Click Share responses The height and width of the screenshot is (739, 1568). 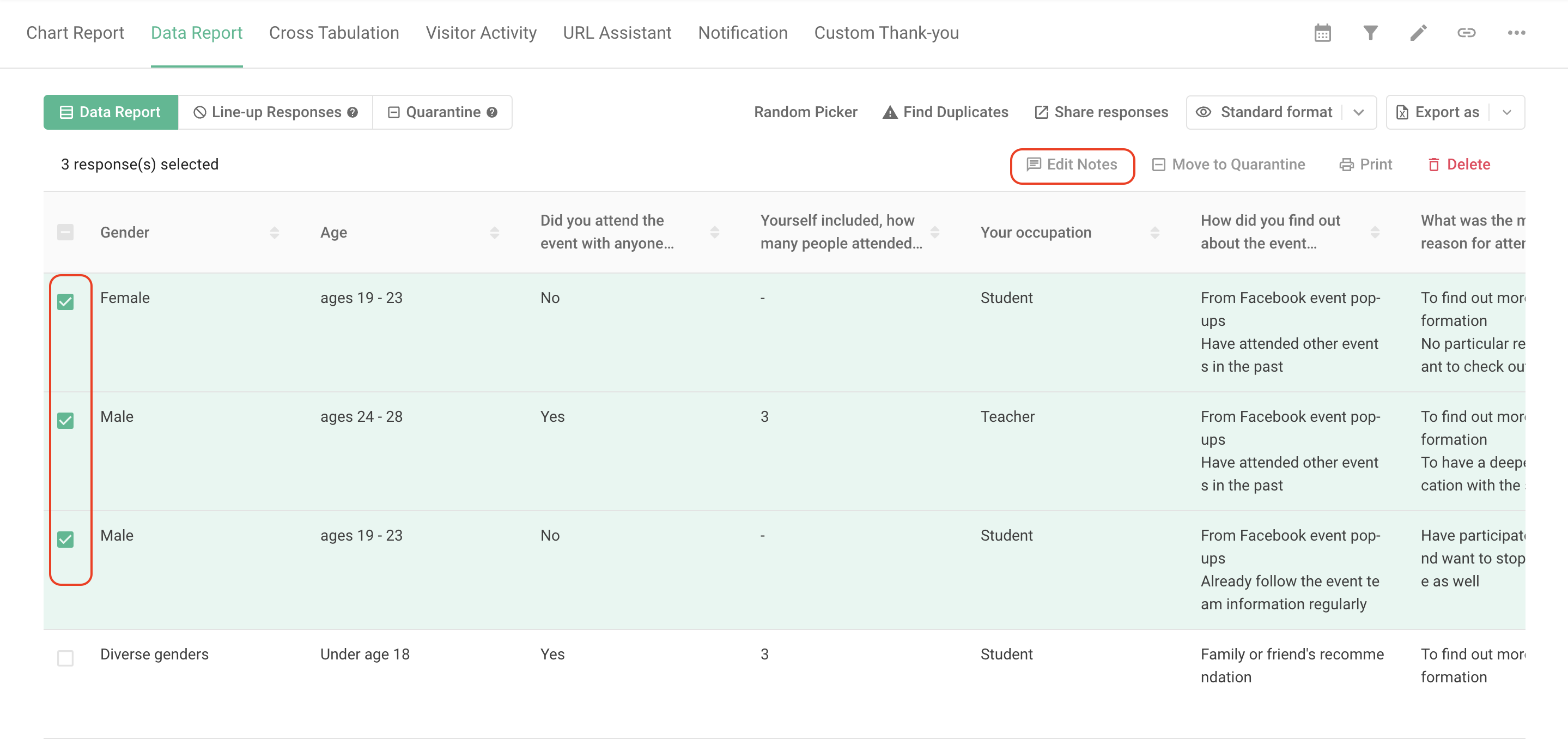tap(1101, 113)
